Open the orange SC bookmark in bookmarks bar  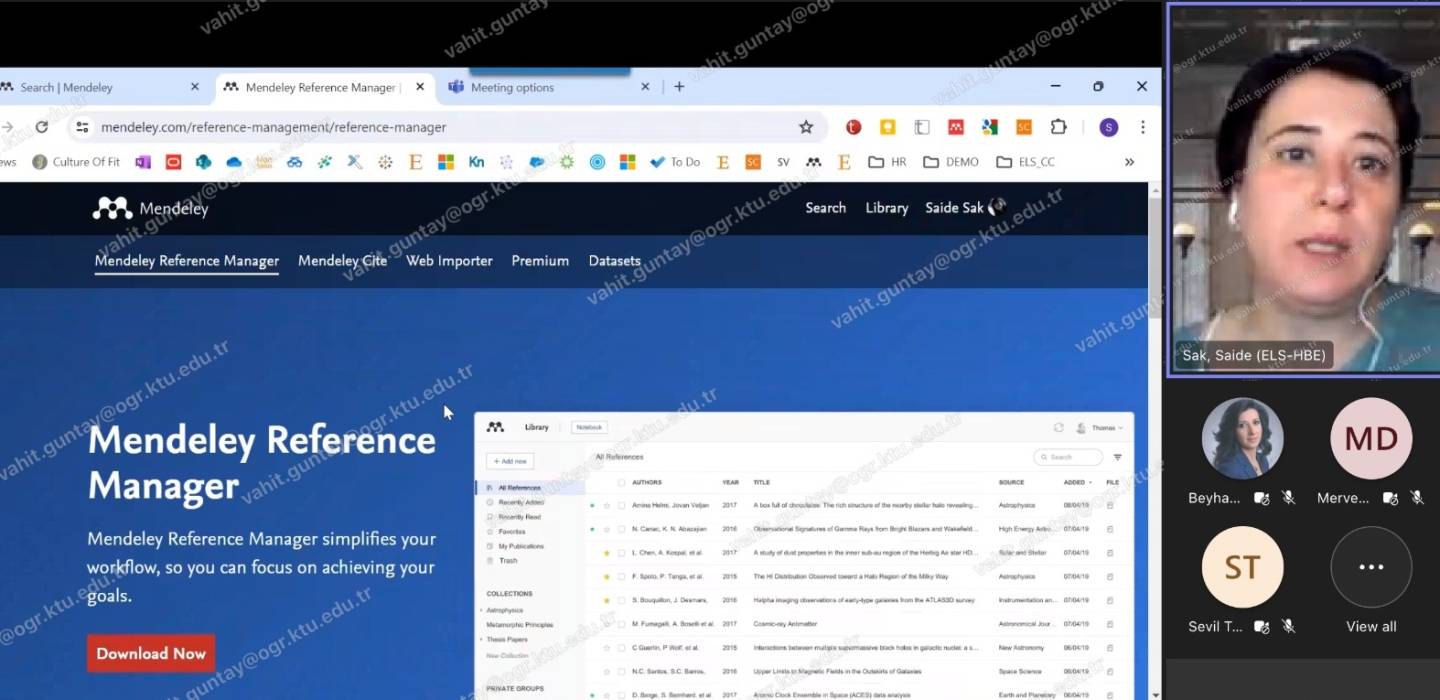click(753, 162)
